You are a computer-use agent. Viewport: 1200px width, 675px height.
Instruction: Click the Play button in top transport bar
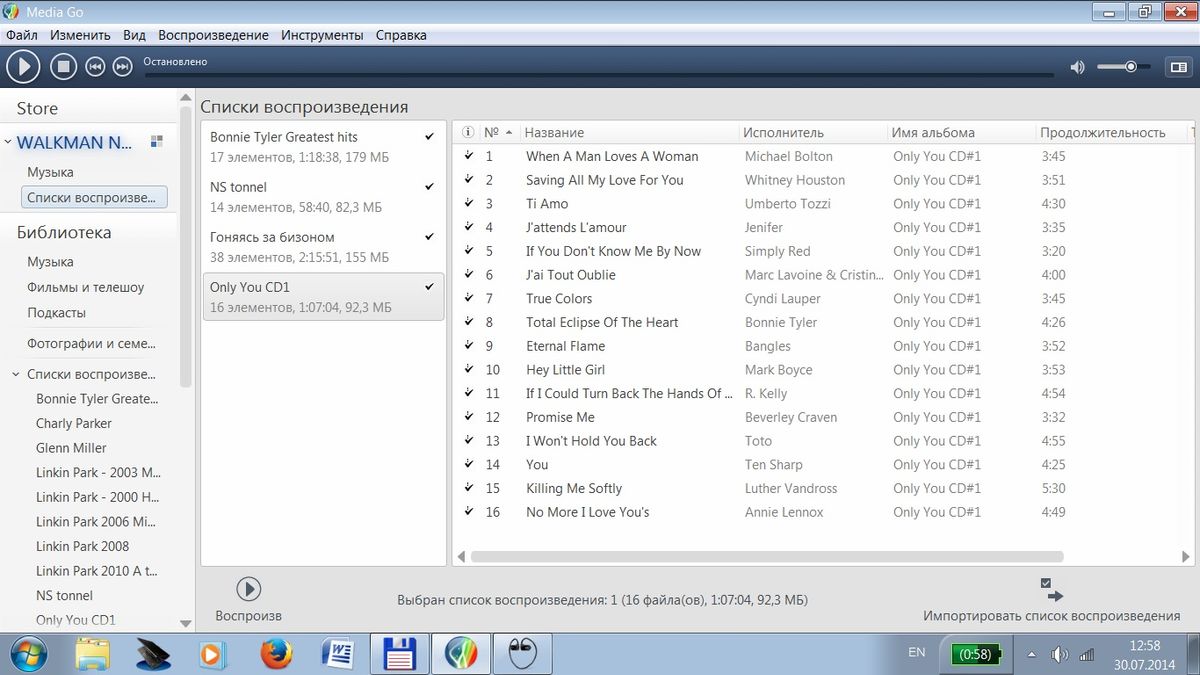tap(23, 67)
